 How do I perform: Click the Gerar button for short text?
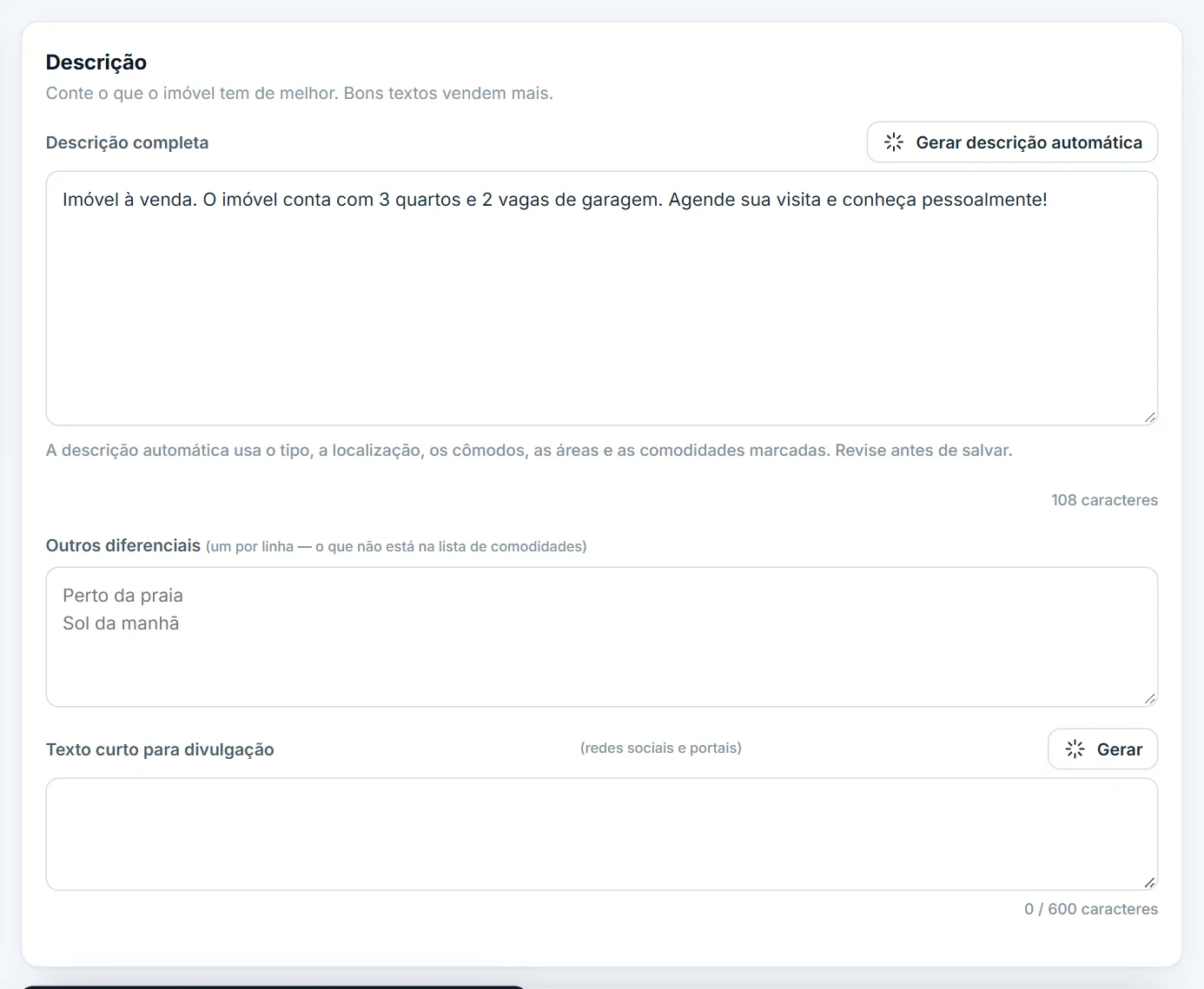point(1102,749)
